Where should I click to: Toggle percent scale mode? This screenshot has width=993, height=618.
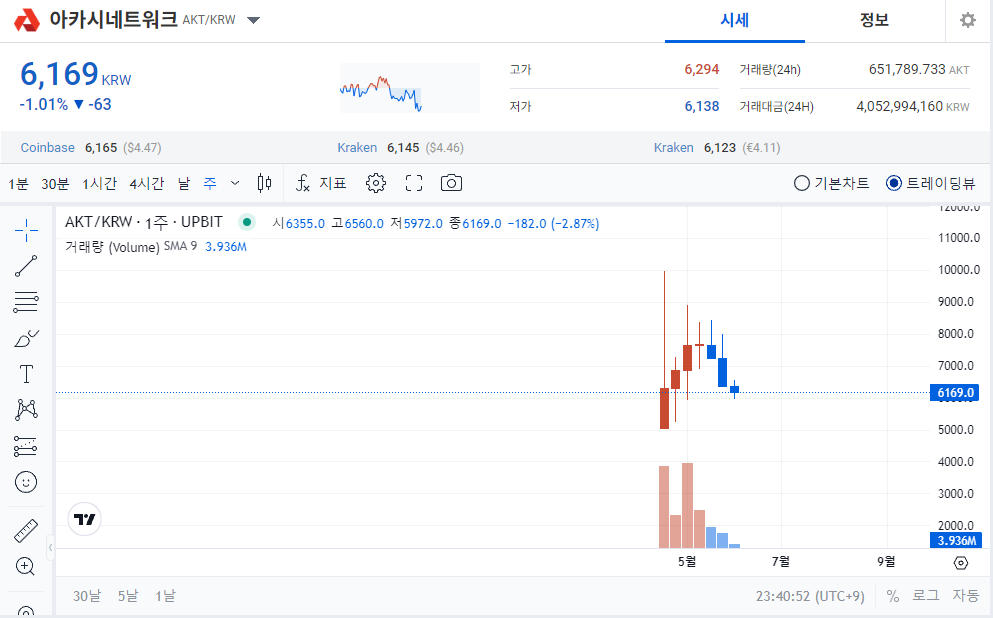coord(893,596)
